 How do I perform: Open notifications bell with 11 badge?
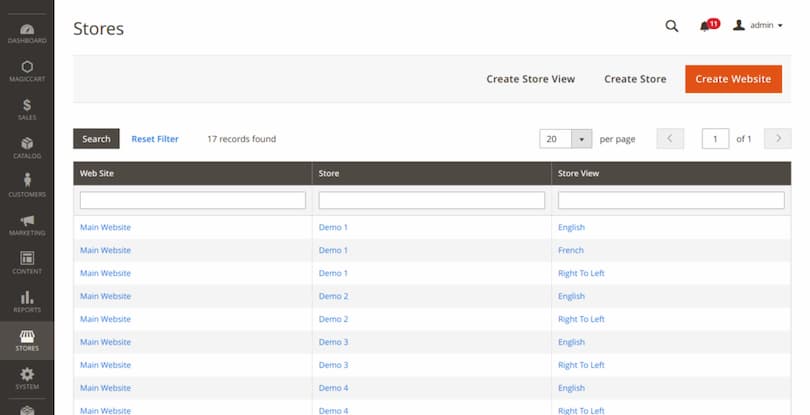[x=708, y=26]
